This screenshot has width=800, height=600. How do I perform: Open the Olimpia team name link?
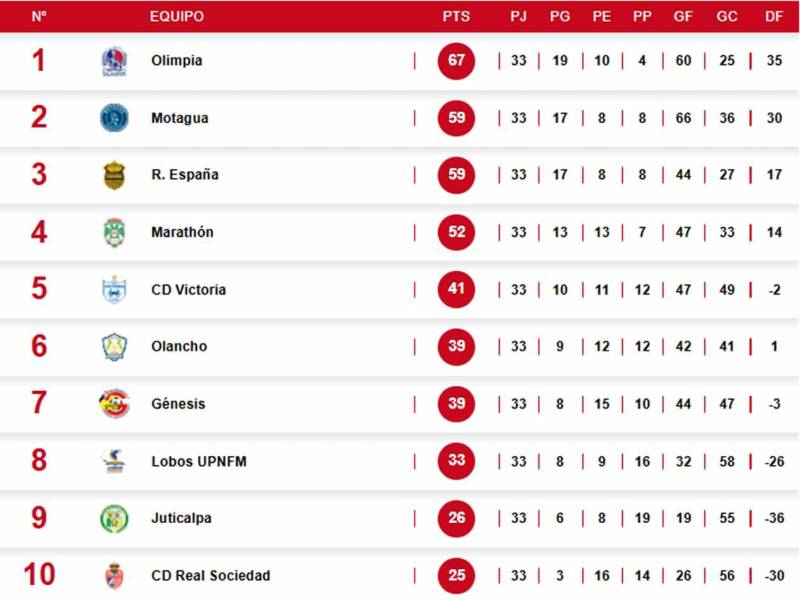click(177, 61)
